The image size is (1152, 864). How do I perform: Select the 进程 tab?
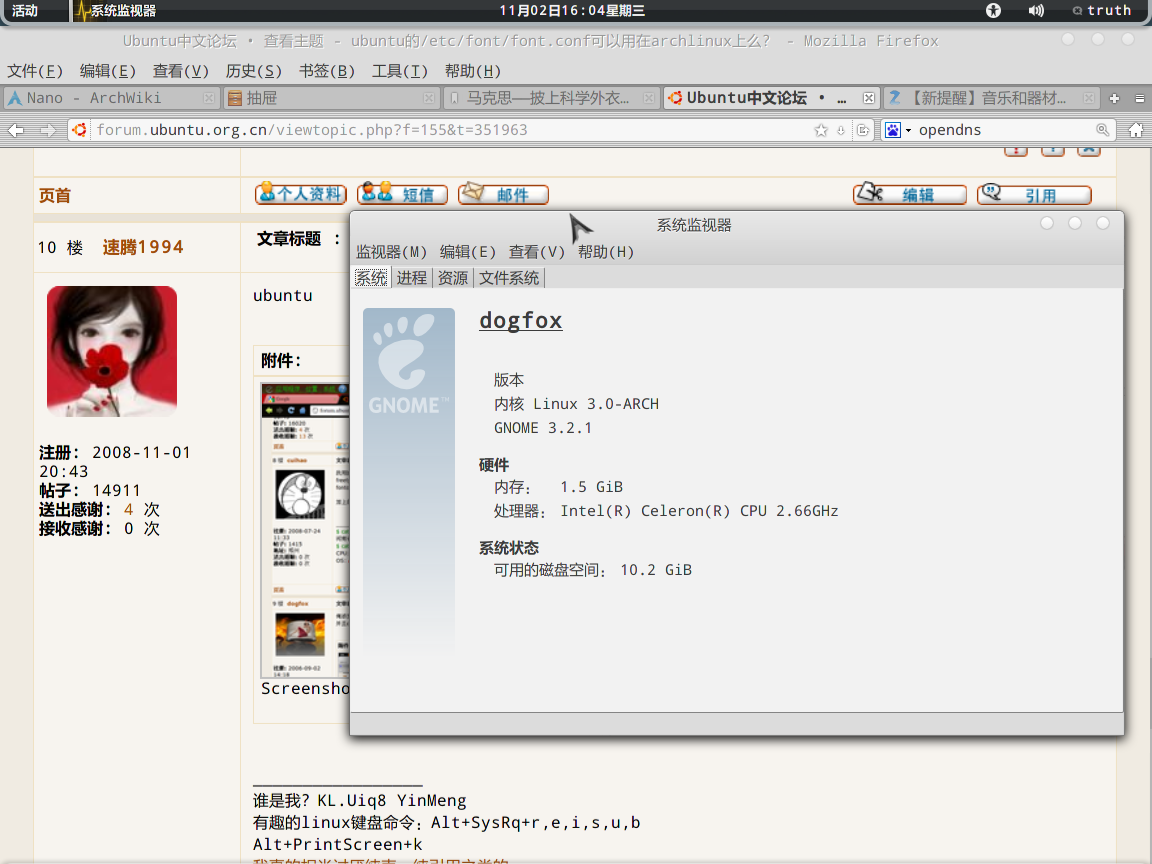[411, 278]
